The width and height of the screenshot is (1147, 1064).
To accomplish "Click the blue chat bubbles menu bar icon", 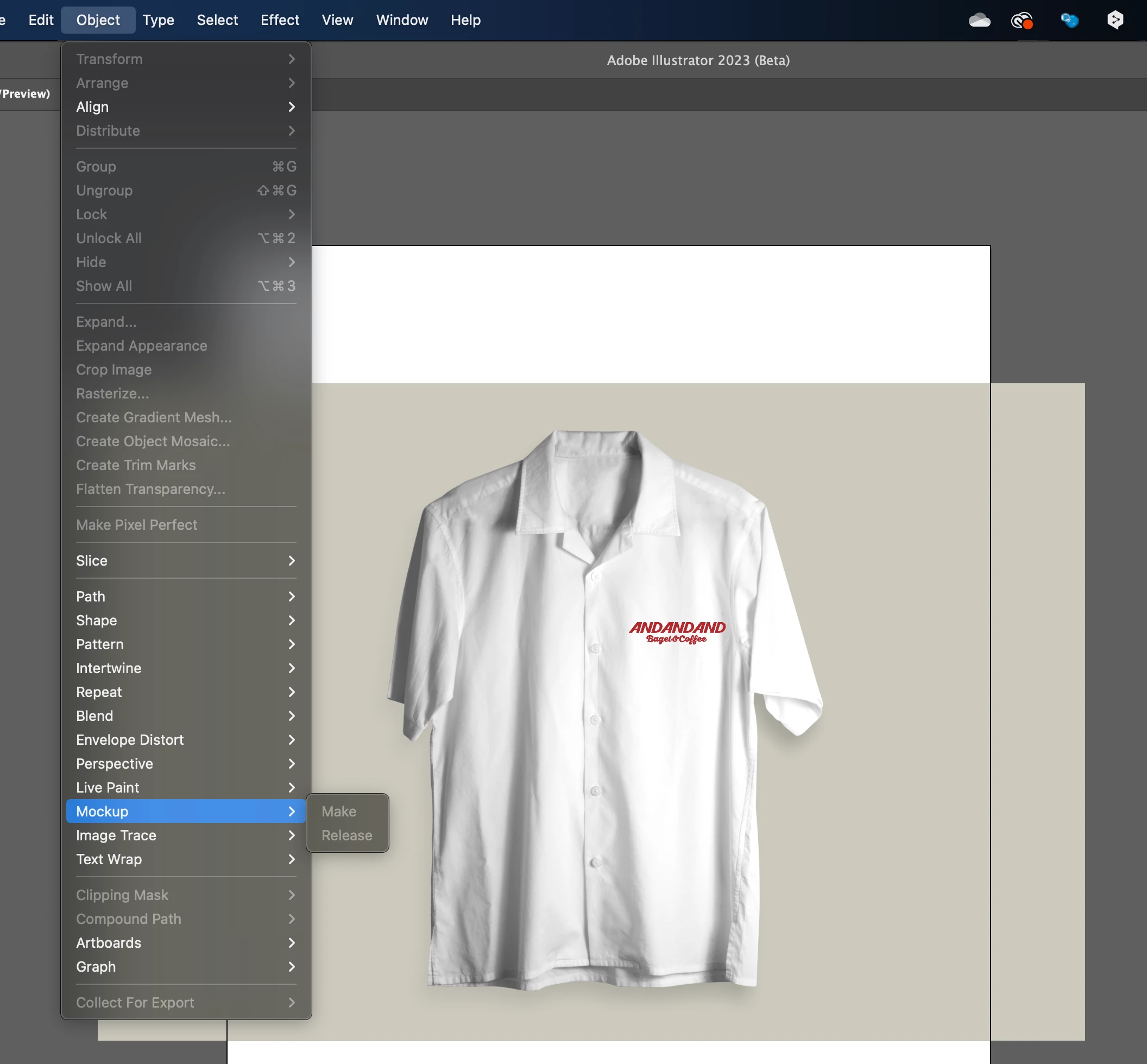I will pyautogui.click(x=1069, y=21).
